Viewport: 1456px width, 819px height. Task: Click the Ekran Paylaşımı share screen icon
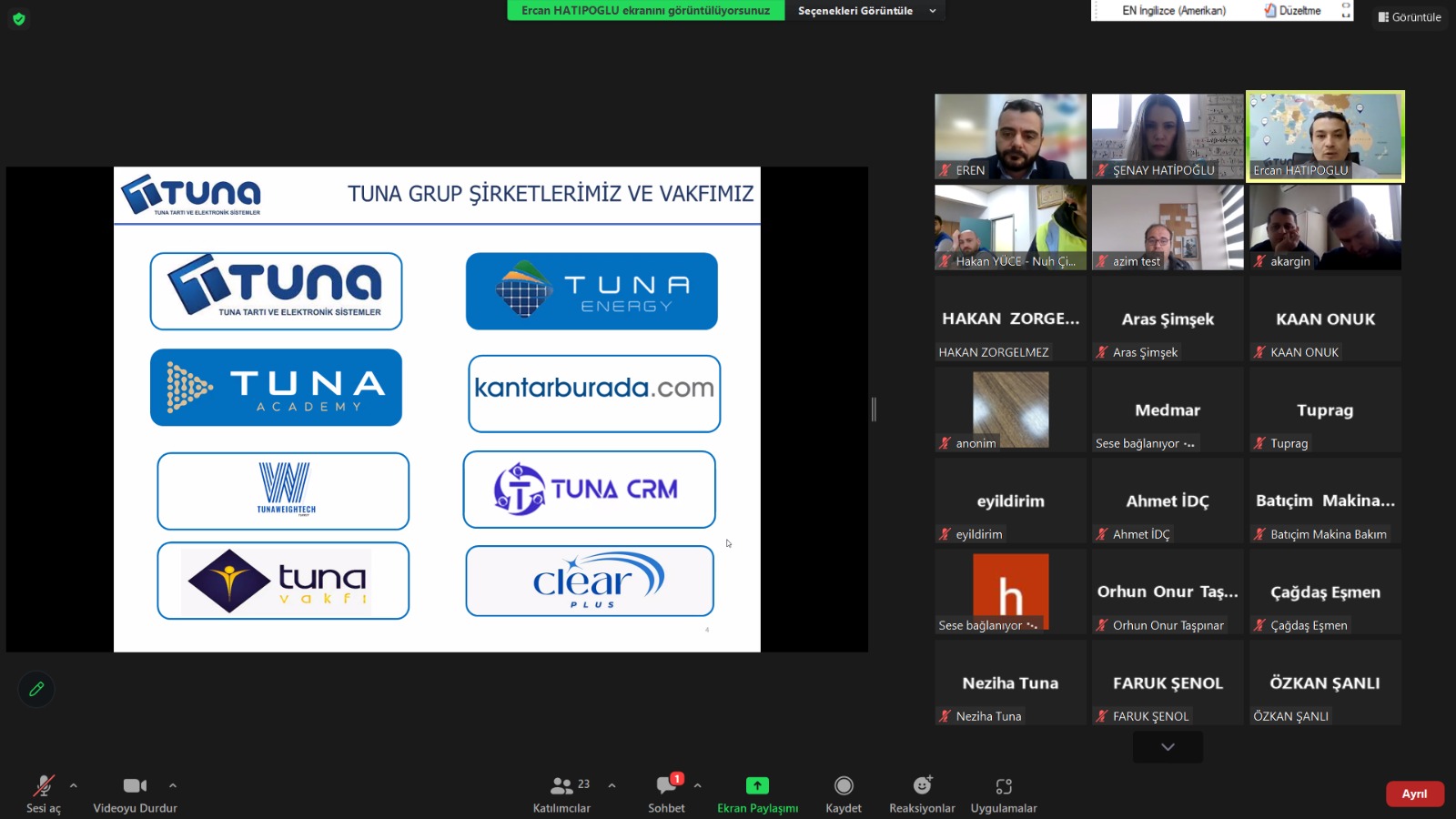pyautogui.click(x=757, y=785)
